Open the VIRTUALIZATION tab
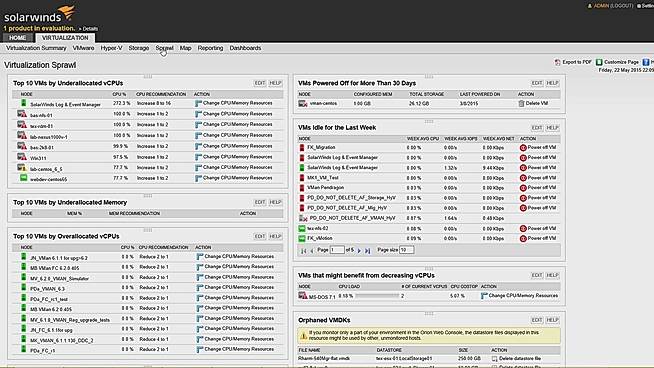Screen dimensions: 654x368 [65, 38]
